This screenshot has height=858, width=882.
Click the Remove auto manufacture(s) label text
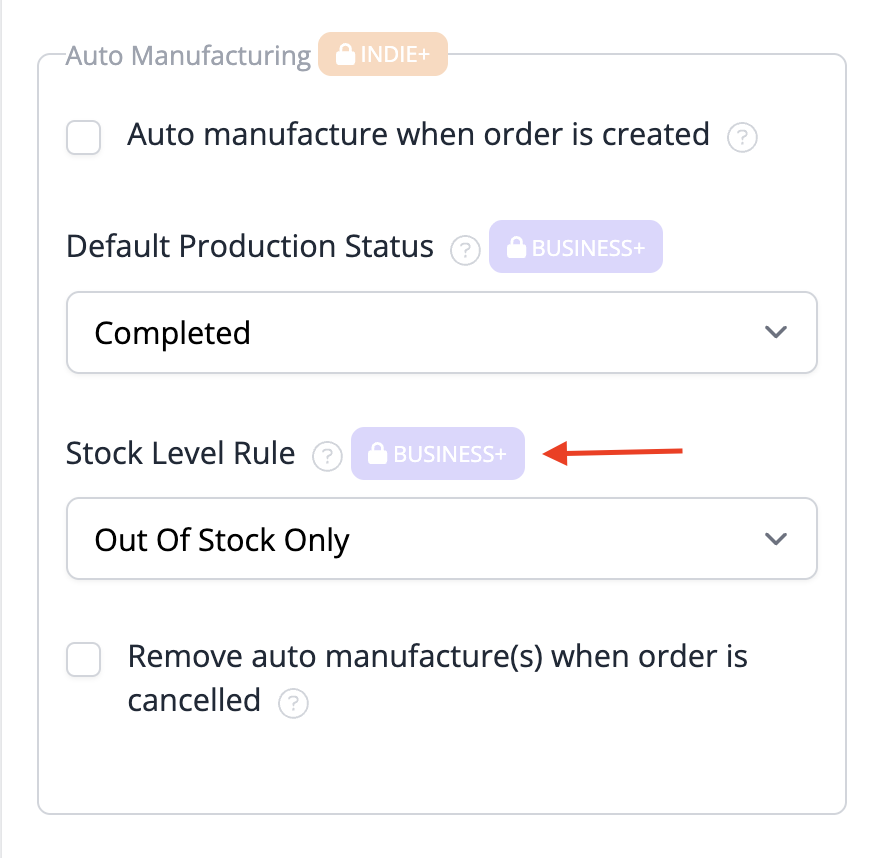438,679
